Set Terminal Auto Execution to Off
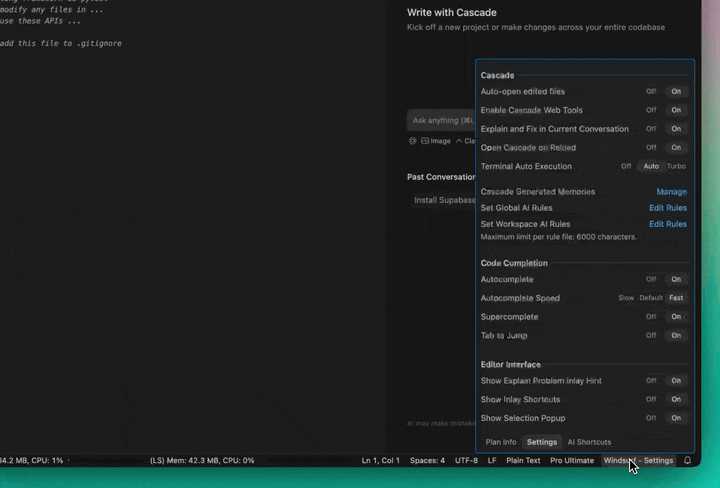This screenshot has height=488, width=720. coord(626,166)
